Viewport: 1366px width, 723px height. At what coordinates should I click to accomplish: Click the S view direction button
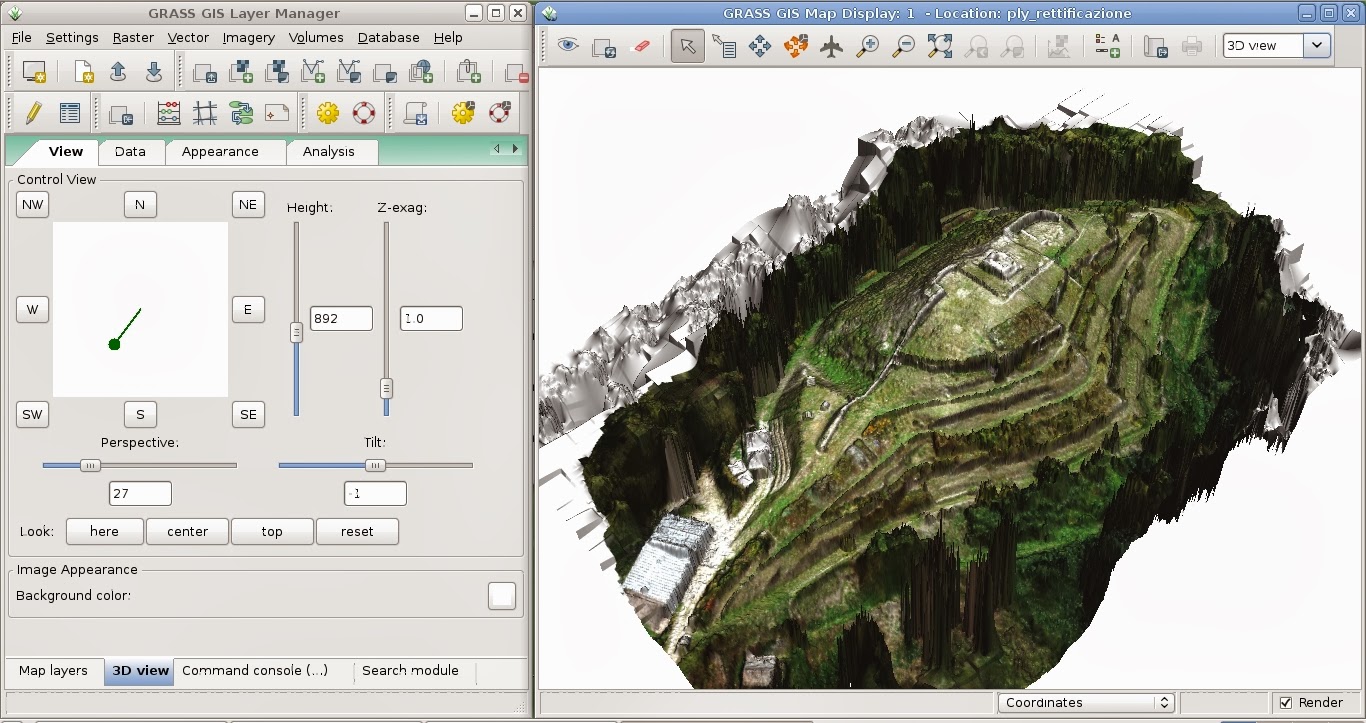click(140, 414)
